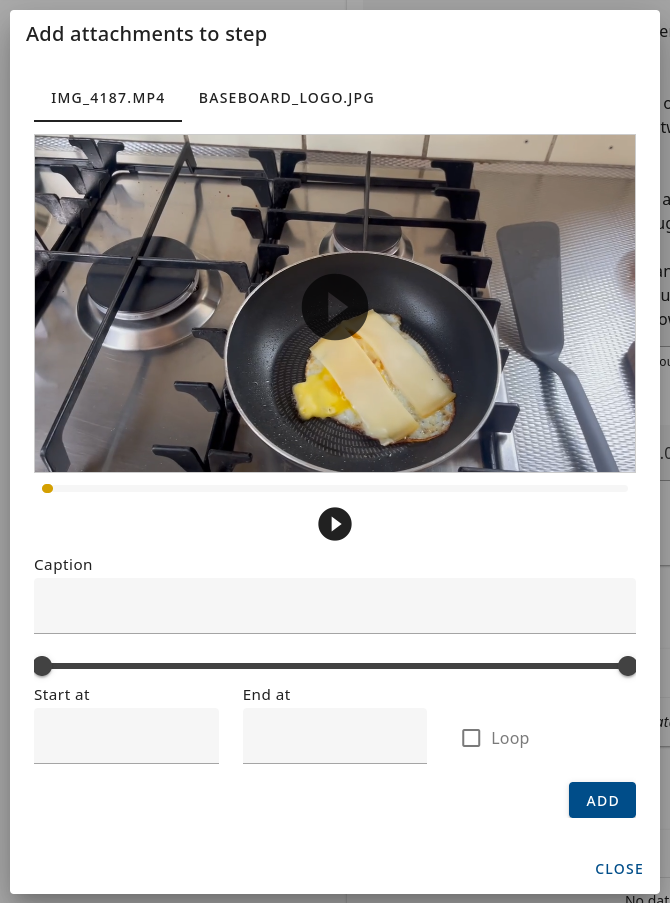670x903 pixels.
Task: Close the attachments dialog via CLOSE
Action: tap(619, 868)
